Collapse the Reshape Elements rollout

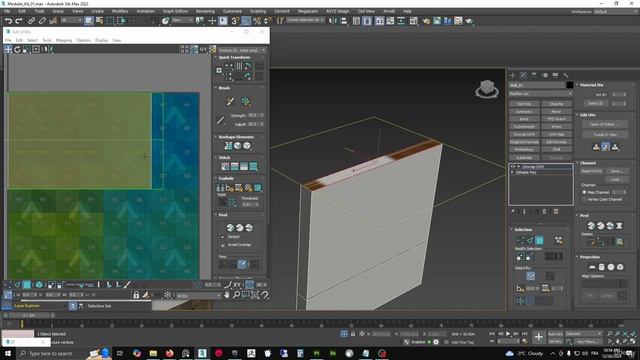point(216,137)
